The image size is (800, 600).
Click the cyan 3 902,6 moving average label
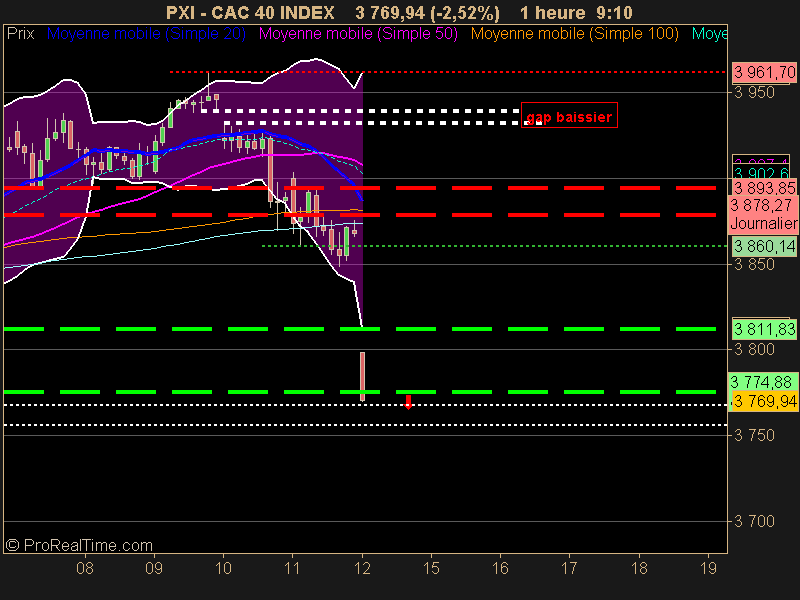pos(761,172)
